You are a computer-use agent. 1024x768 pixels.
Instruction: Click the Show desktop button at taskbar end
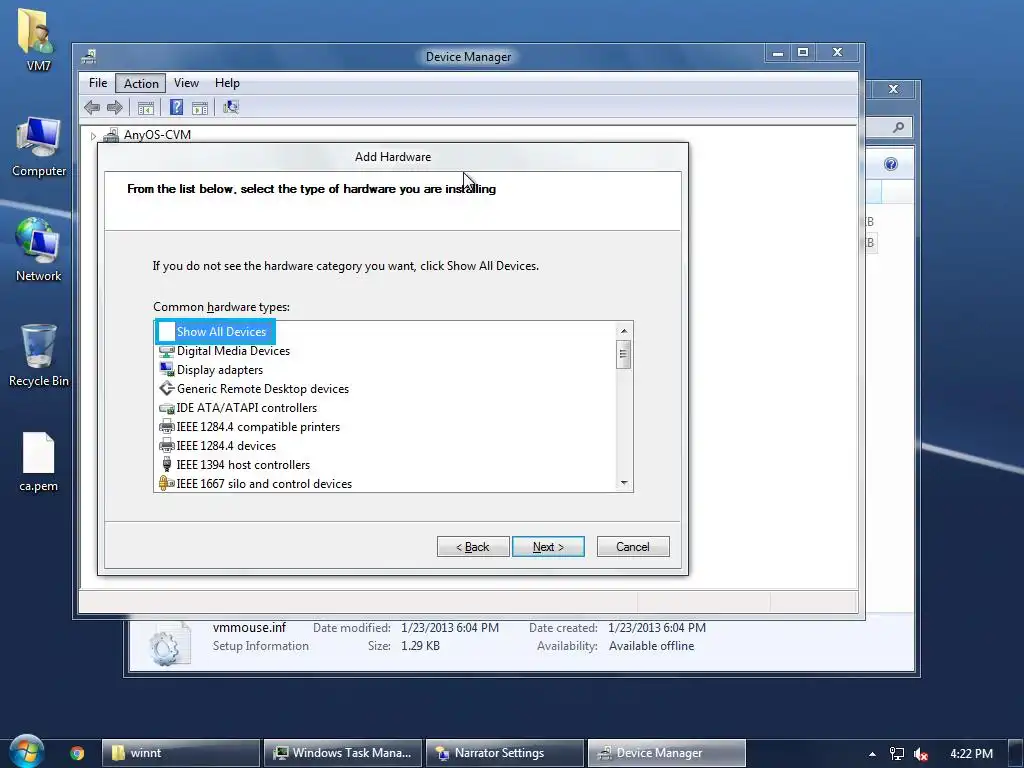[1016, 754]
